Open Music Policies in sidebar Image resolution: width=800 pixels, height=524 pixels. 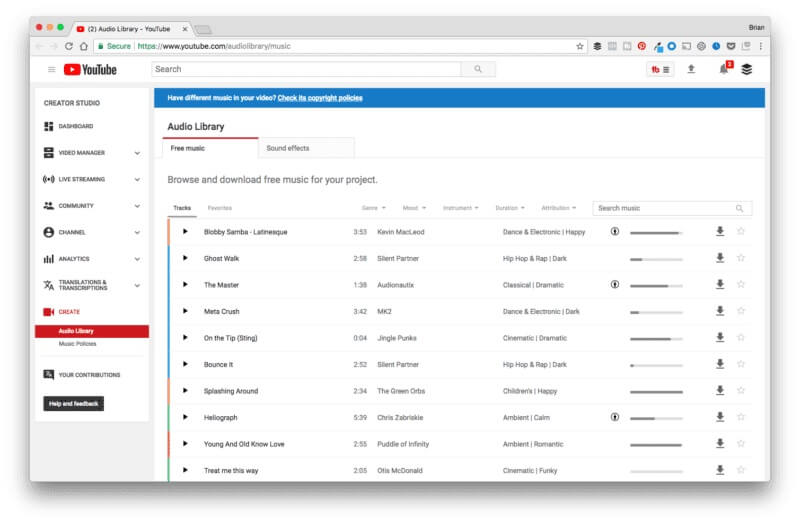pyautogui.click(x=77, y=344)
